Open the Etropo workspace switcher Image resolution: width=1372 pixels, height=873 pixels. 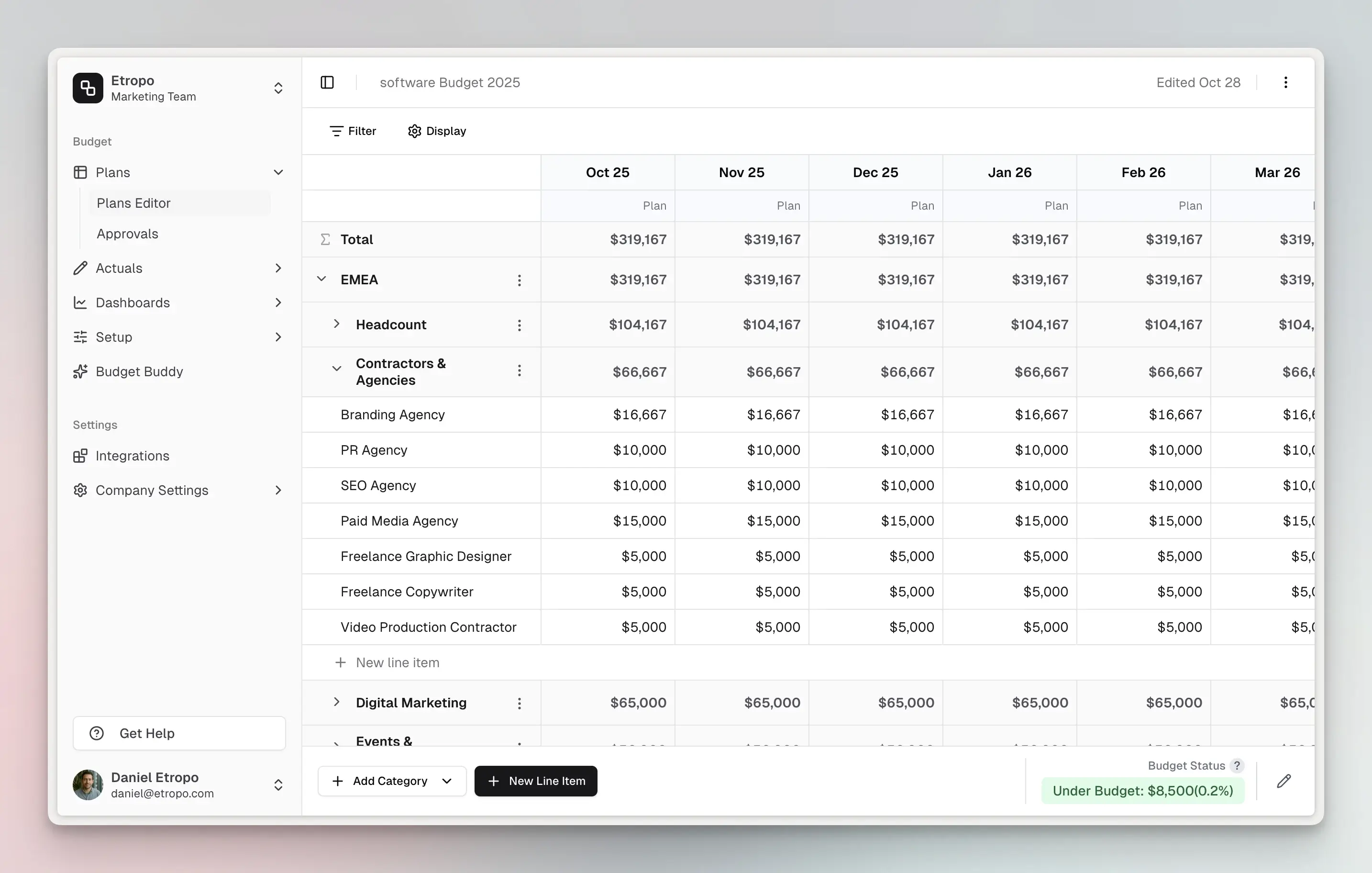pyautogui.click(x=278, y=88)
